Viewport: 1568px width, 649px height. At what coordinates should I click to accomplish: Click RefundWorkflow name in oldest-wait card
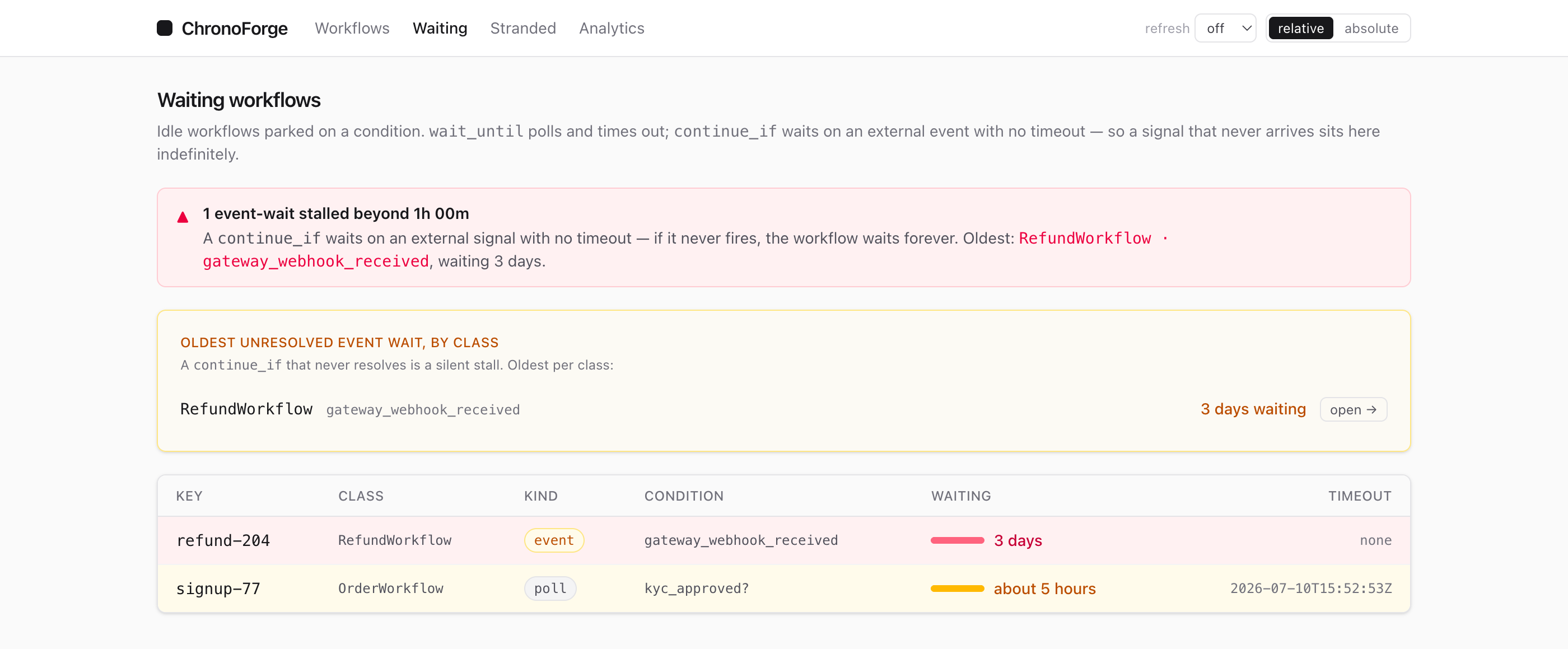click(x=246, y=409)
